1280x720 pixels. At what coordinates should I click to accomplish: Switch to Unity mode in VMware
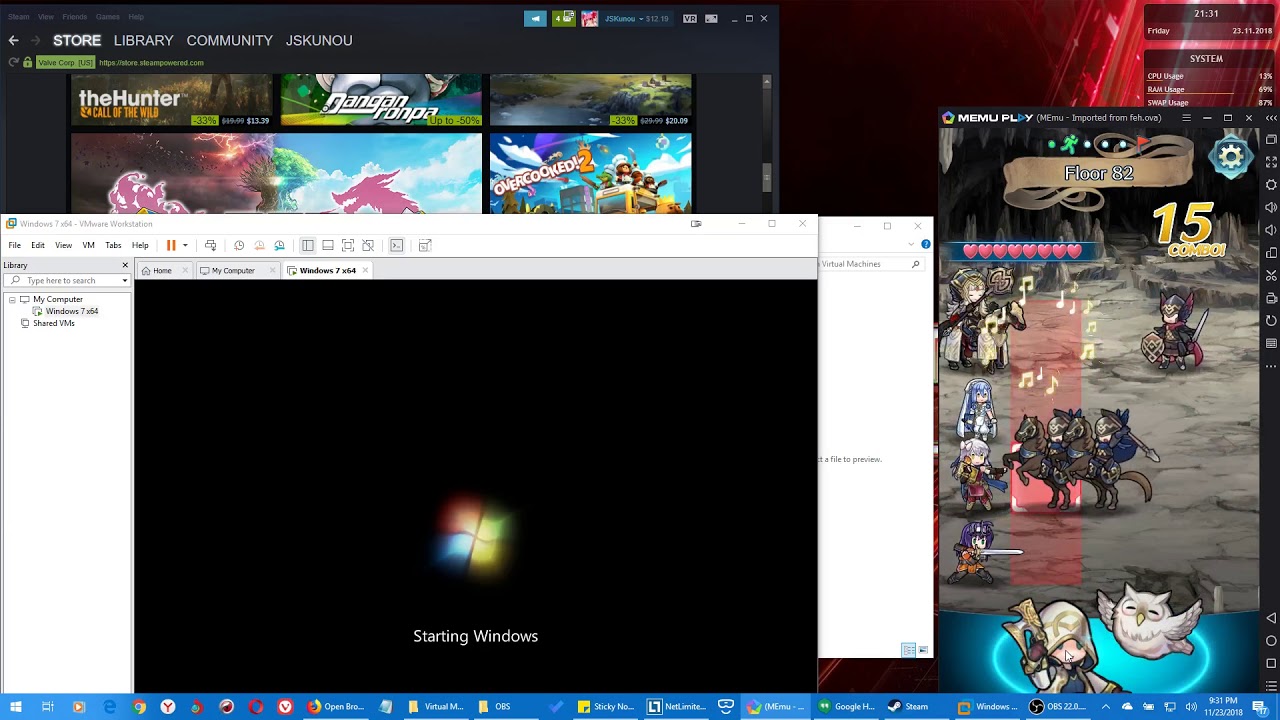368,245
